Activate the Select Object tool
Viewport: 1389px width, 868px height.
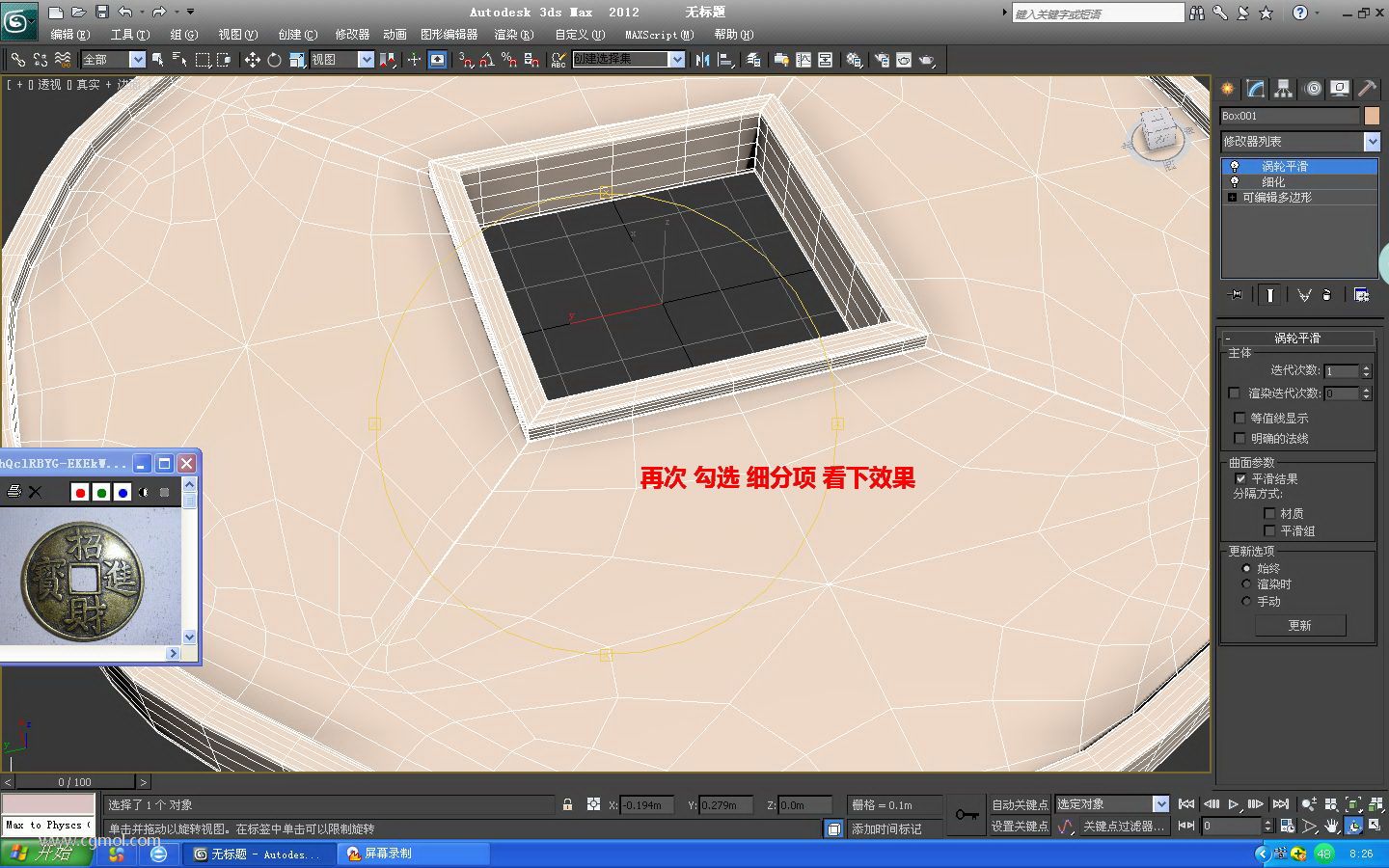(157, 60)
